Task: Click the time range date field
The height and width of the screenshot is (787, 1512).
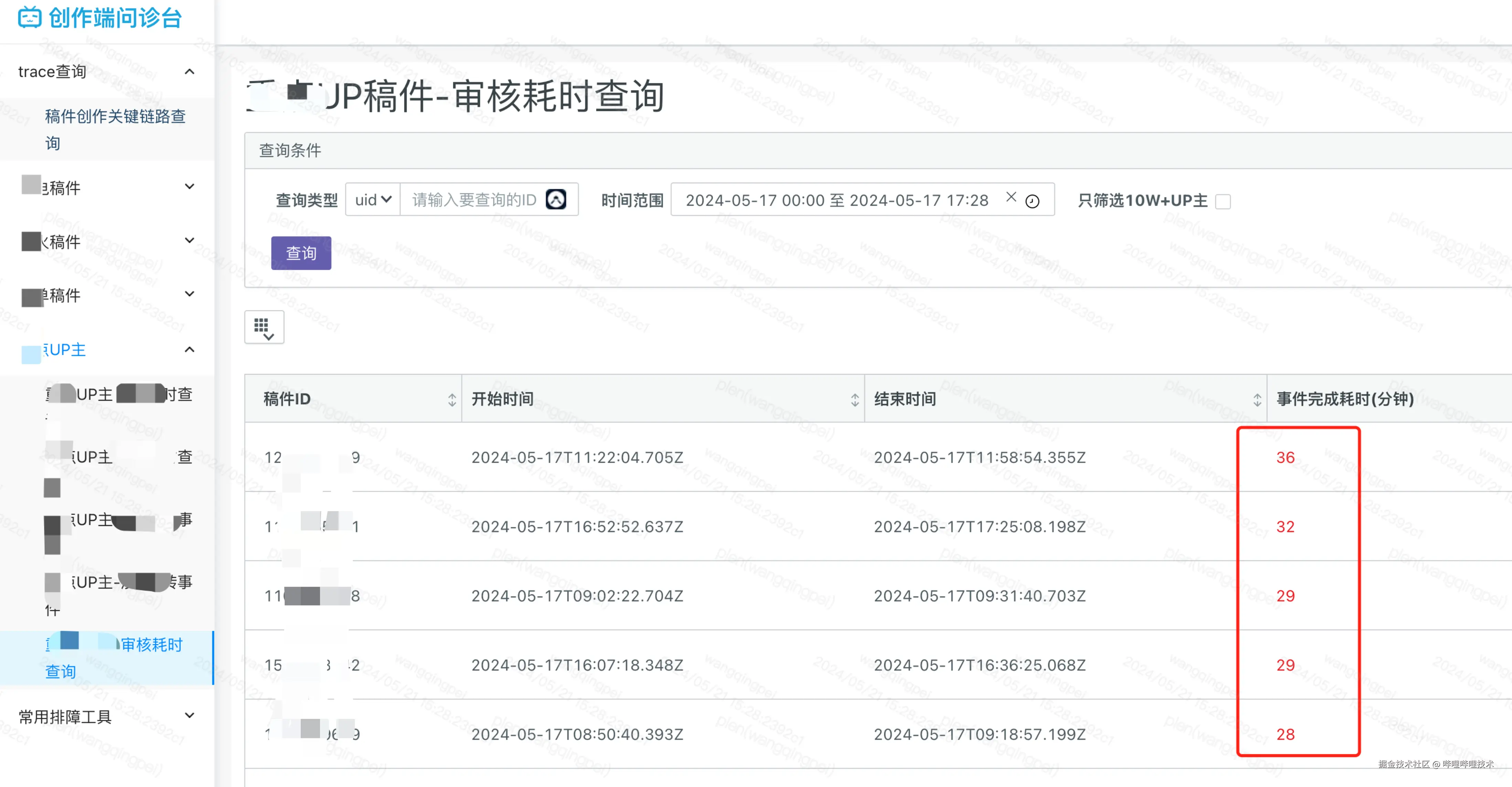Action: pos(837,200)
